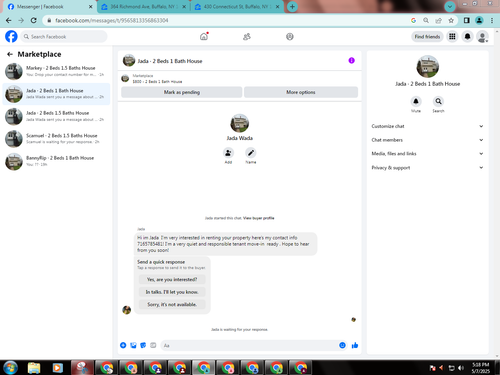Expand the Chat members section

click(x=427, y=140)
